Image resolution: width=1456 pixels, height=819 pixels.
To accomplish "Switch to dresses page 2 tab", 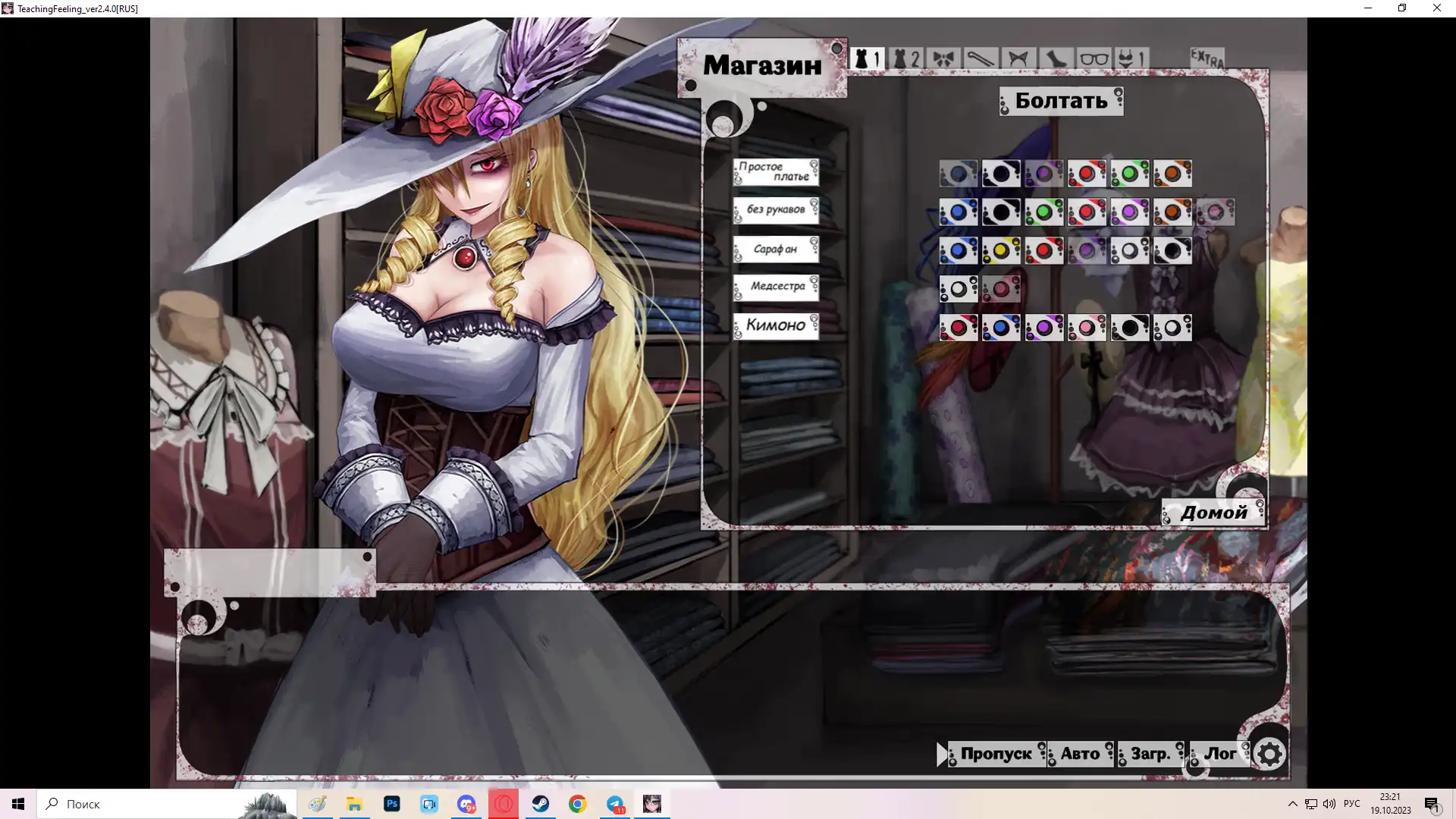I will click(905, 58).
